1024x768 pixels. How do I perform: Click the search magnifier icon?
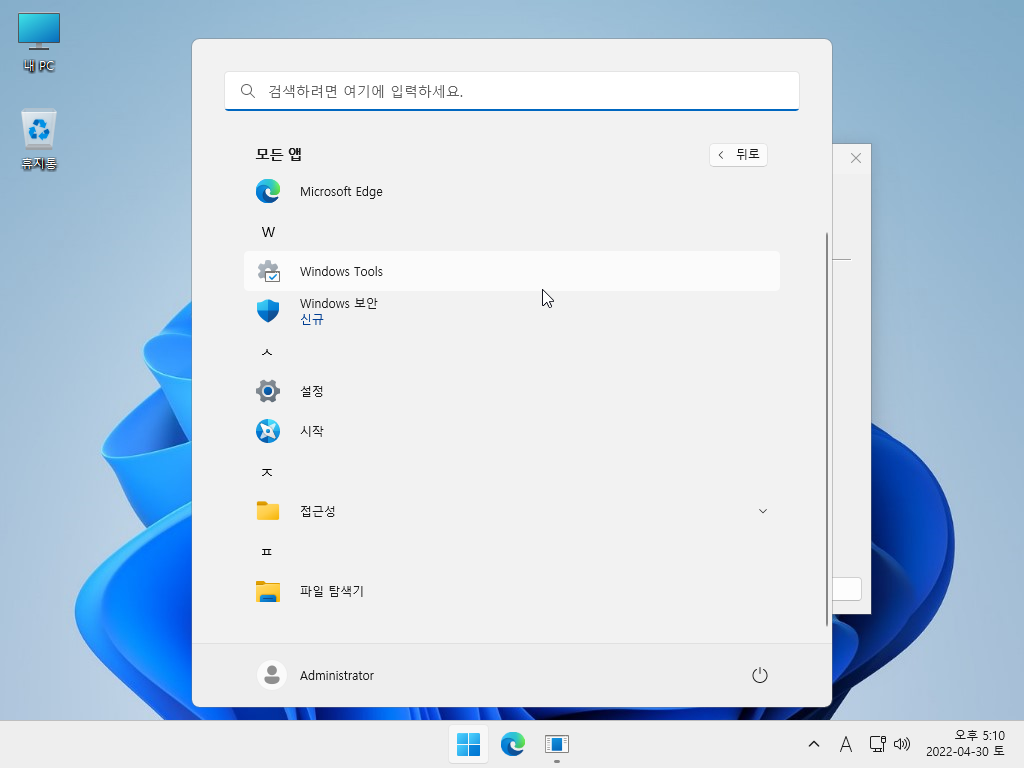click(248, 91)
